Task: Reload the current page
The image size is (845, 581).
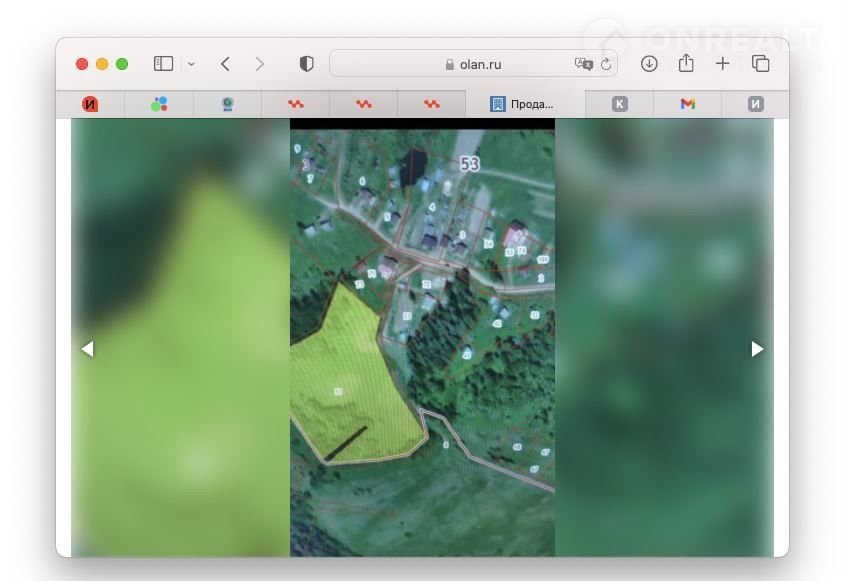Action: [x=605, y=64]
